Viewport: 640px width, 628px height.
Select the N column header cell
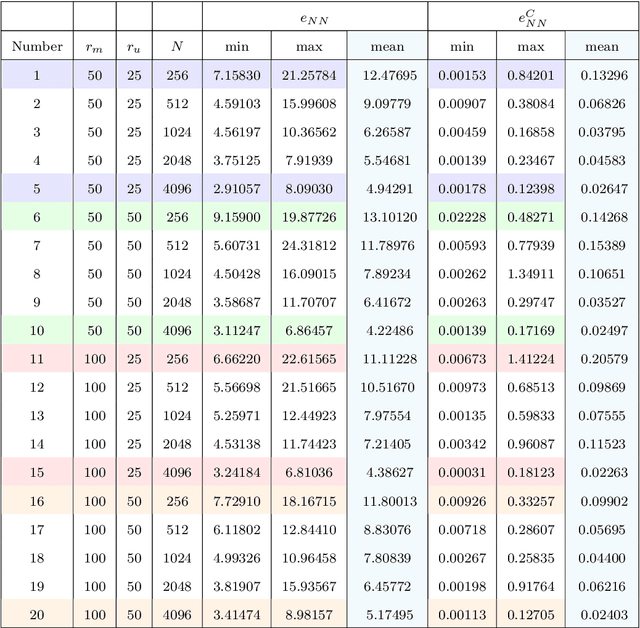click(x=177, y=46)
